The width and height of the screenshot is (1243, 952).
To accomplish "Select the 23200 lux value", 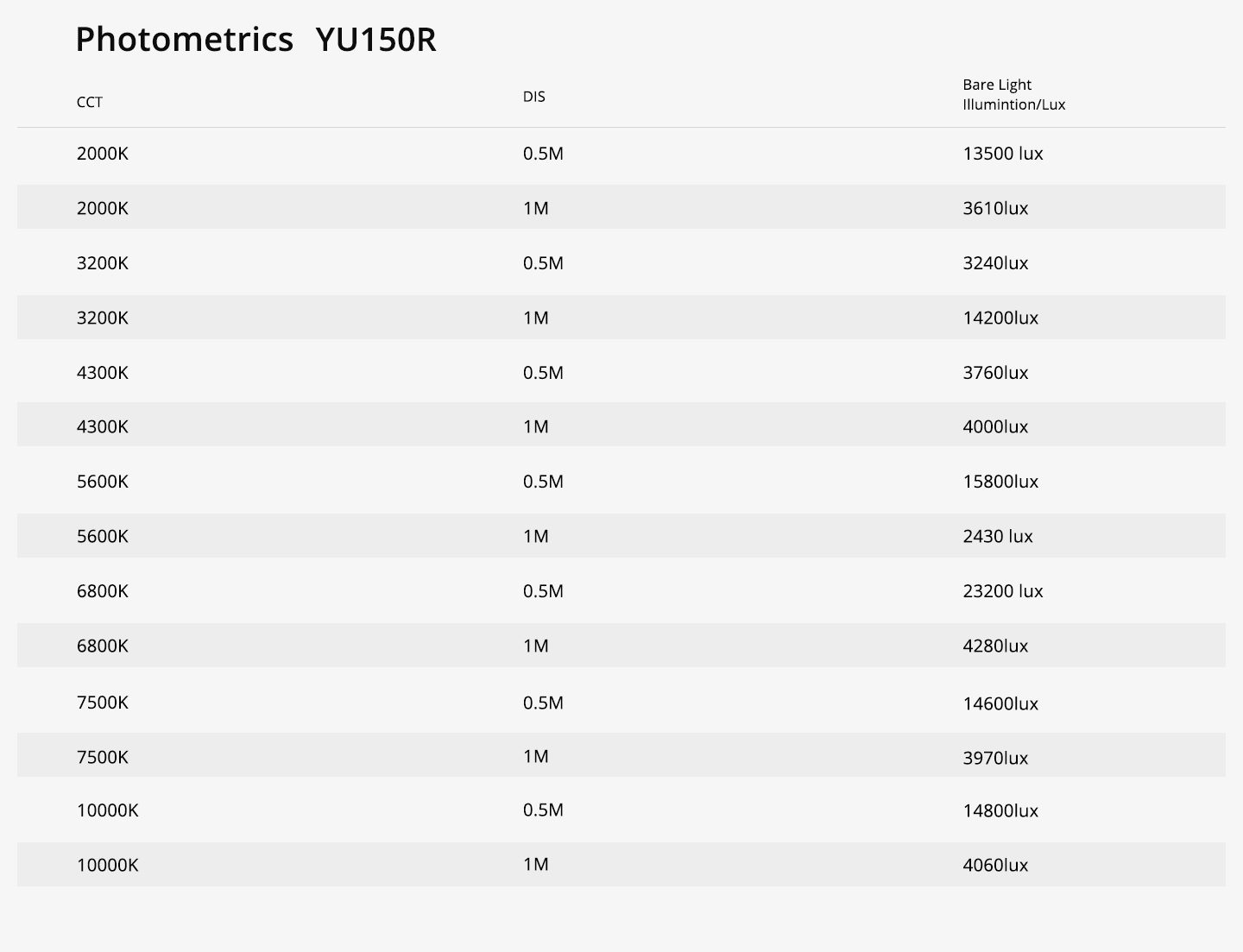I will coord(1002,591).
